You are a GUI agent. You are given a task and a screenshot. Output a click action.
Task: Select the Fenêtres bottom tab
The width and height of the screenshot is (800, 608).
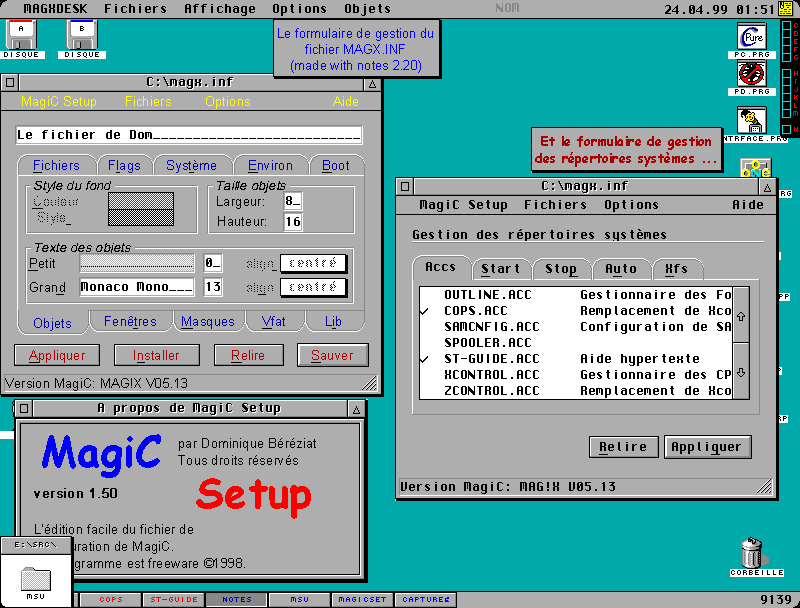point(130,321)
